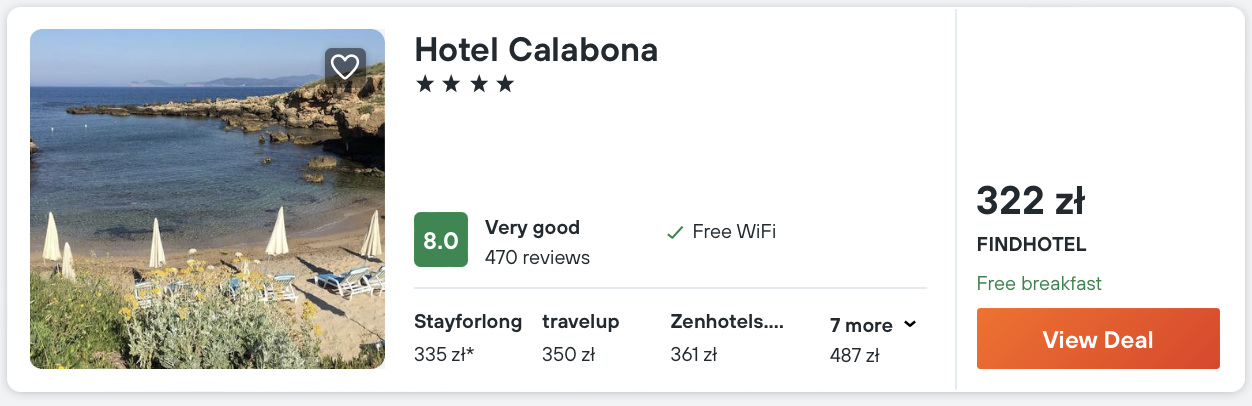
Task: Click the four-star rating icons
Action: (465, 84)
